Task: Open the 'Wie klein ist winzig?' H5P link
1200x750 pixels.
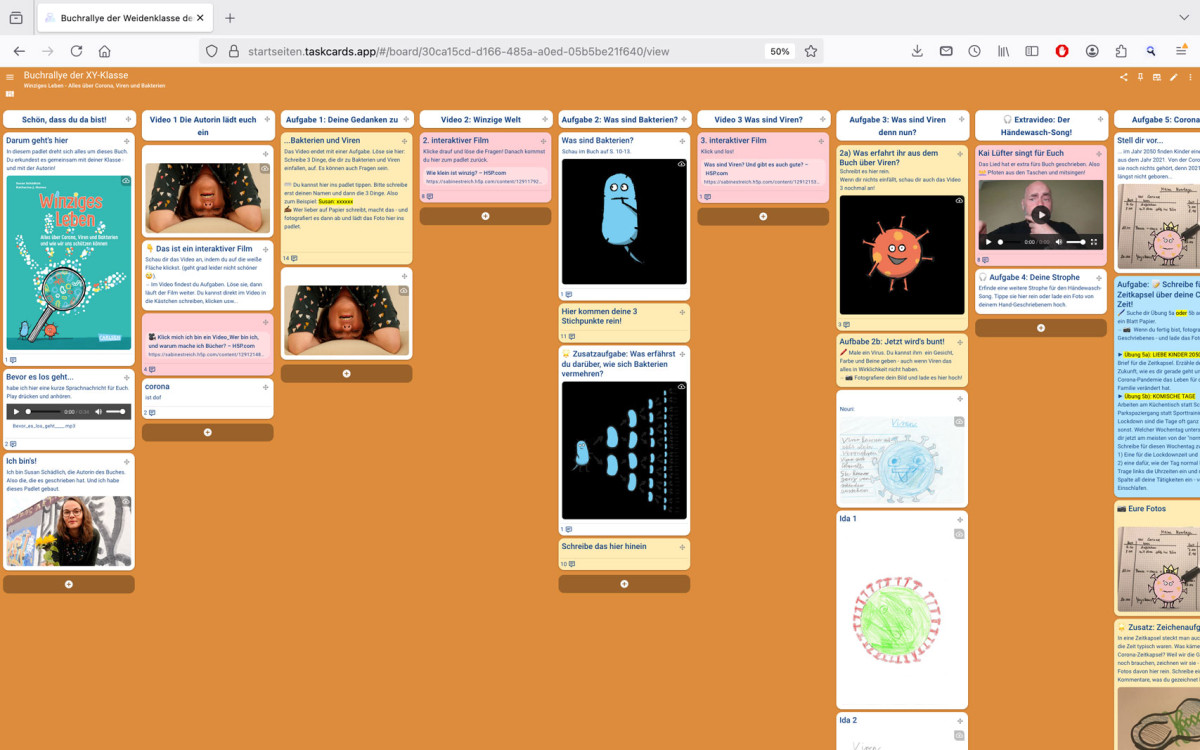Action: point(484,177)
